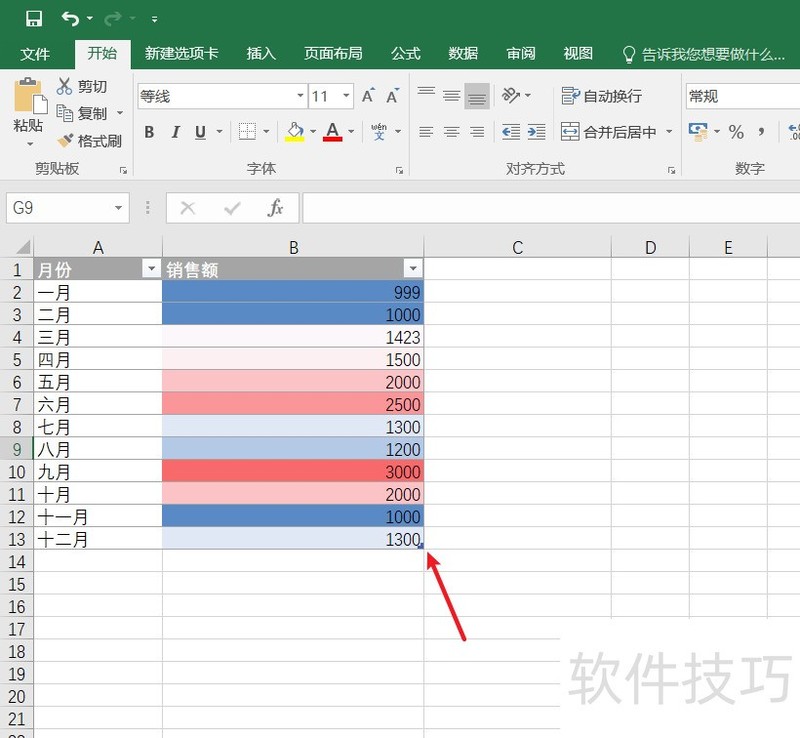Click the Name Box showing G9
This screenshot has height=738, width=800.
coord(60,207)
